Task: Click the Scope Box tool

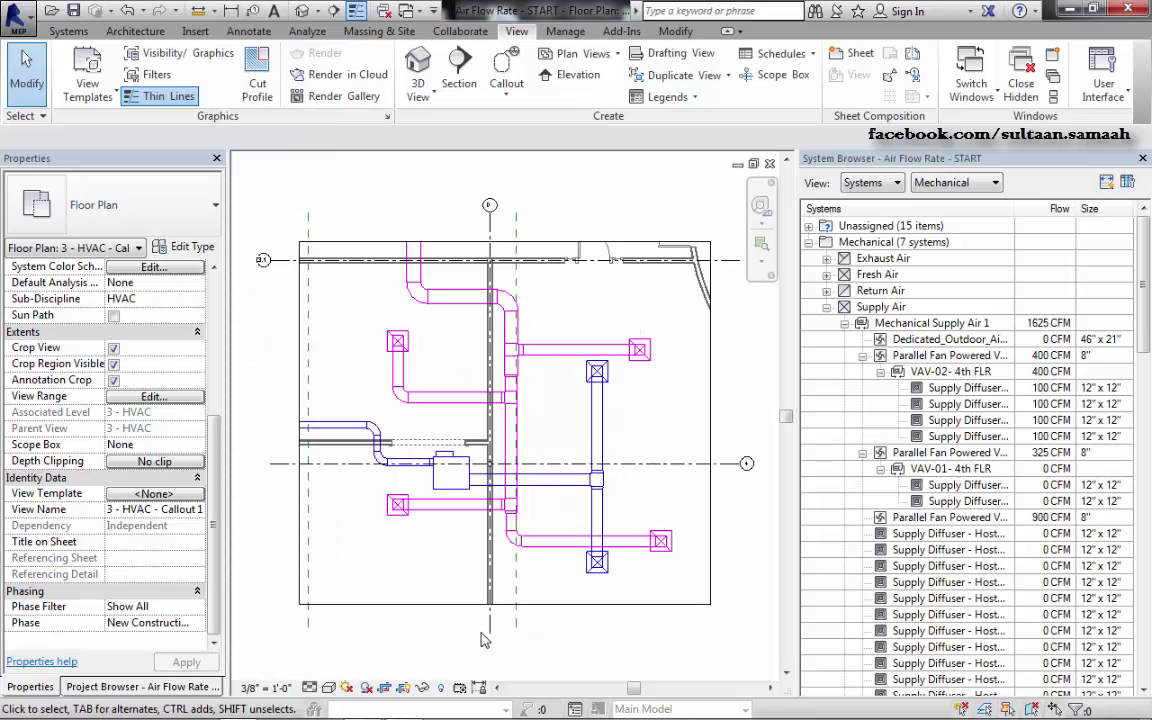Action: 774,75
